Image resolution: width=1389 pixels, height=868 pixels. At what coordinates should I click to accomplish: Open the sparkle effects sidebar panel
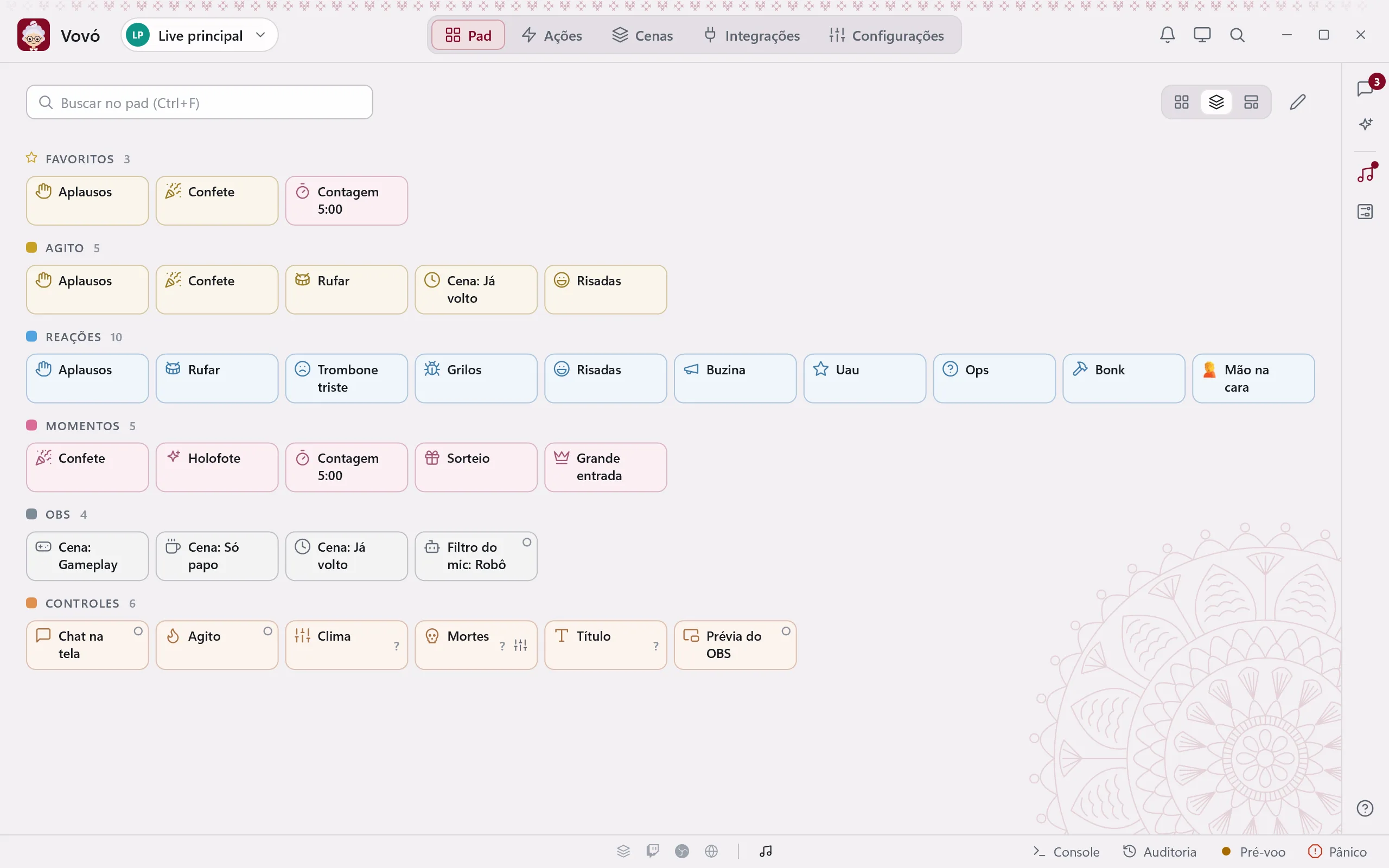[1365, 124]
